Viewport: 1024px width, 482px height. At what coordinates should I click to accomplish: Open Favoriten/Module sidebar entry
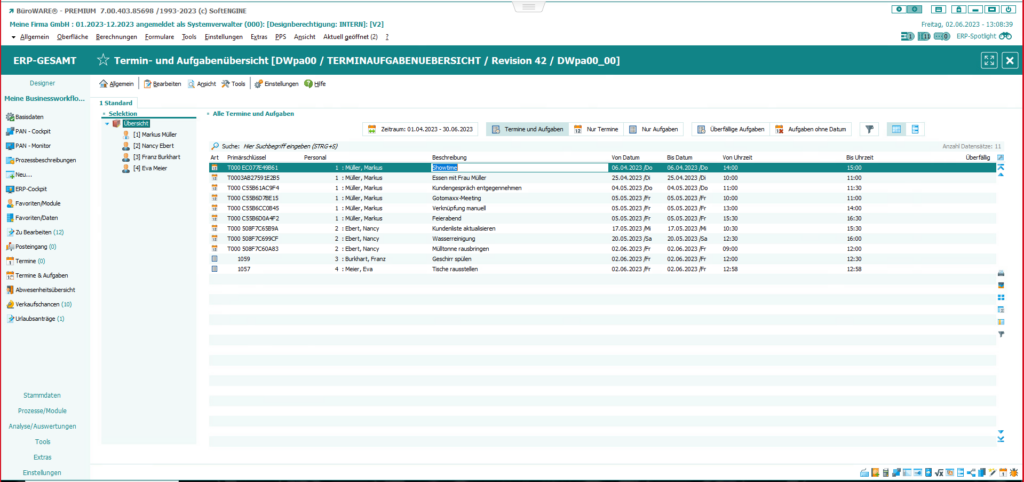[35, 203]
